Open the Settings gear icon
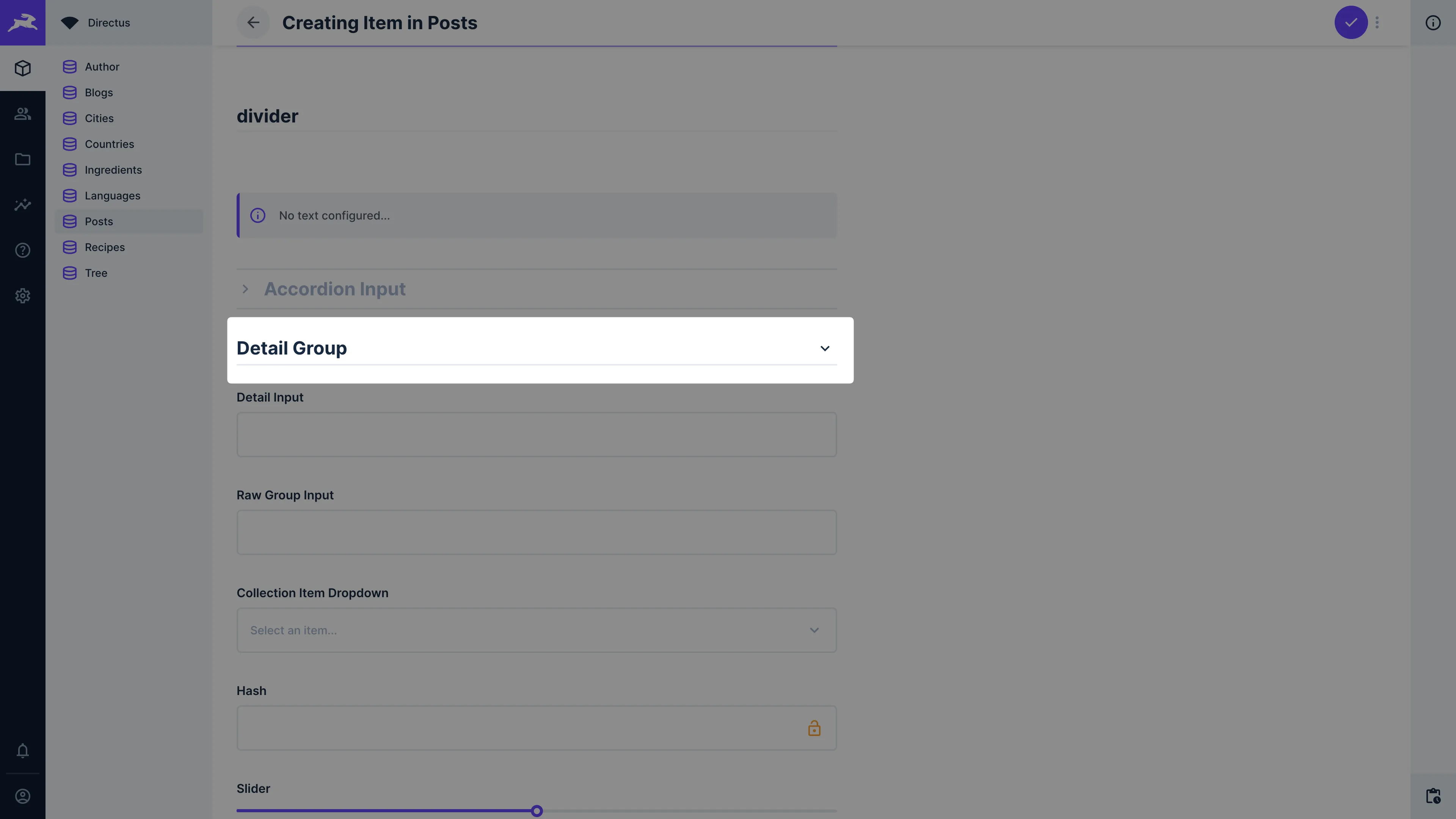This screenshot has width=1456, height=819. pos(23,296)
